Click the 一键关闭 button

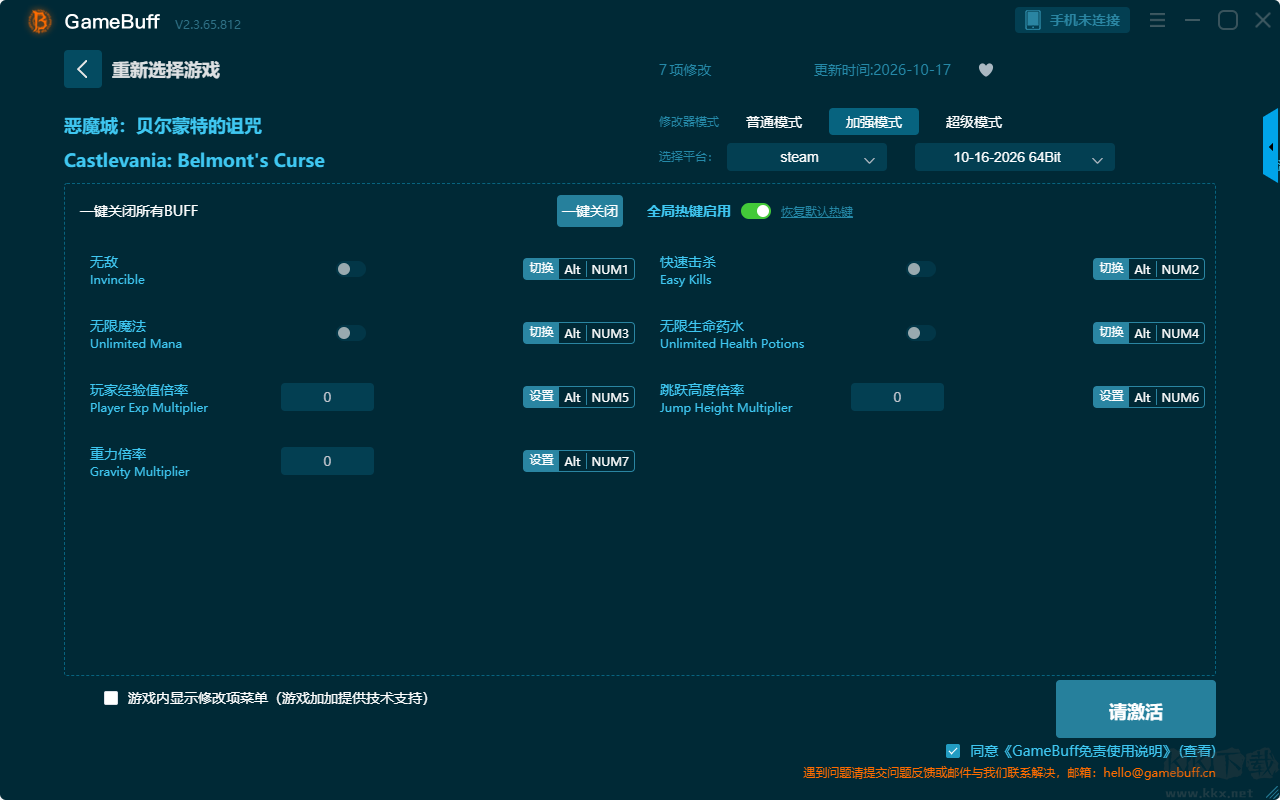tap(590, 211)
